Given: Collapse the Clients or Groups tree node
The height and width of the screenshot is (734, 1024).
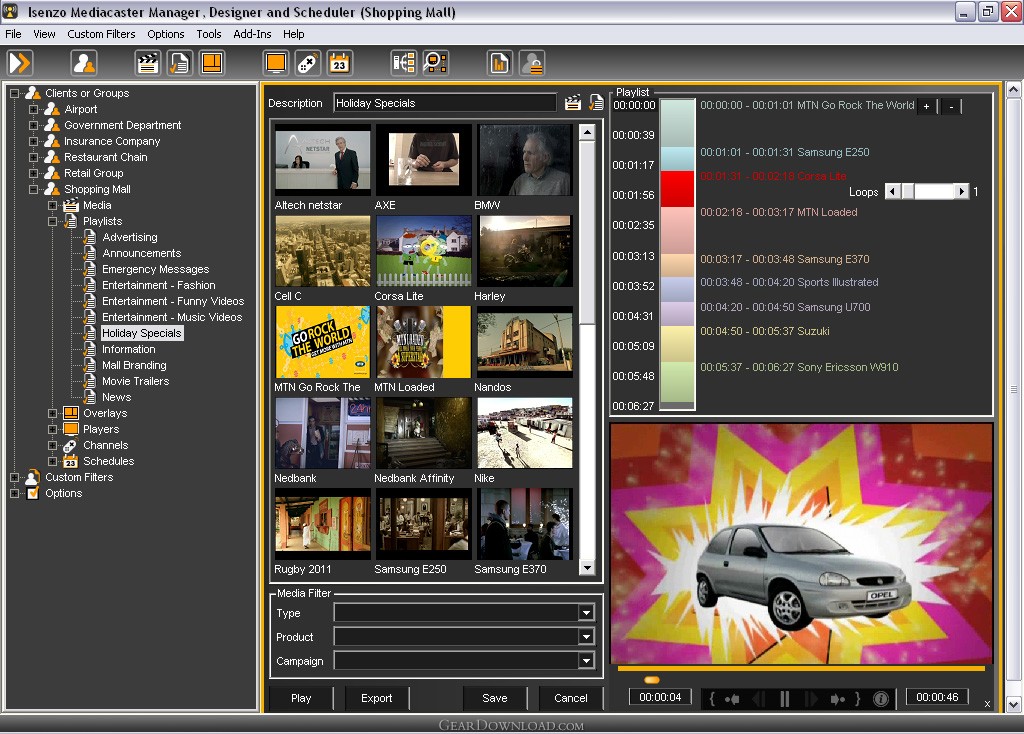Looking at the screenshot, I should point(14,93).
